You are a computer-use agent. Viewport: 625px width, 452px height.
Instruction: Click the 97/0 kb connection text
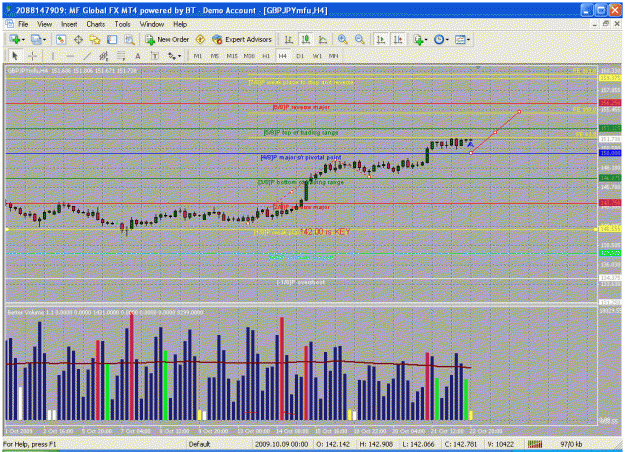pyautogui.click(x=571, y=444)
